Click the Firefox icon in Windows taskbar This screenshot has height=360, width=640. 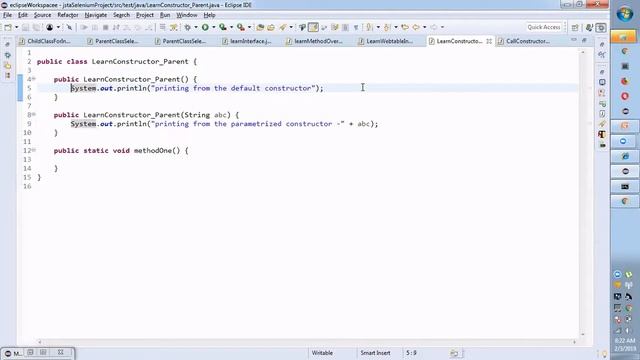[x=624, y=81]
